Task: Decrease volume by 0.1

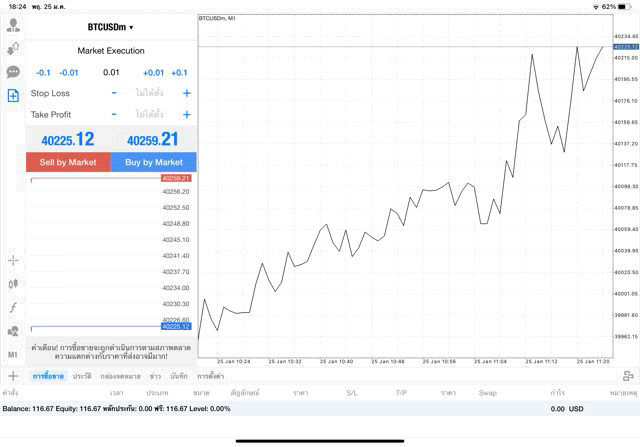Action: point(43,72)
